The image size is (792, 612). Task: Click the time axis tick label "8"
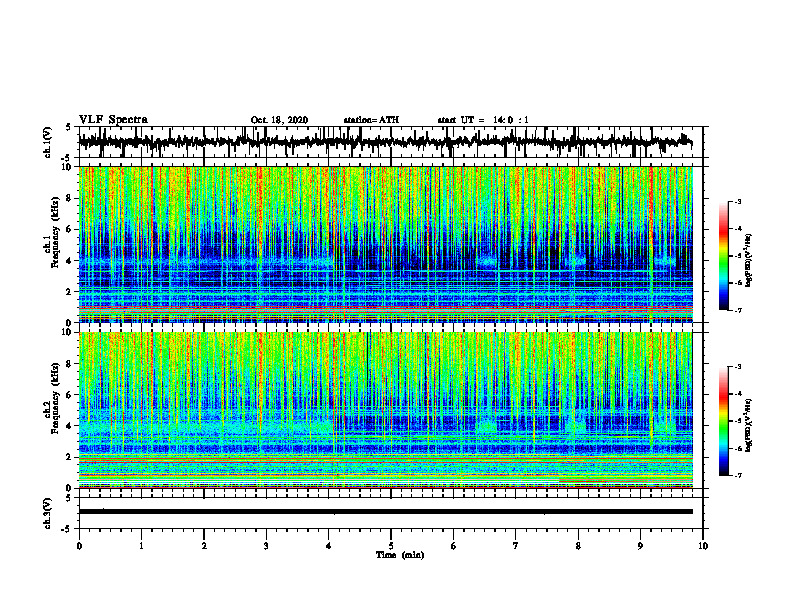578,546
